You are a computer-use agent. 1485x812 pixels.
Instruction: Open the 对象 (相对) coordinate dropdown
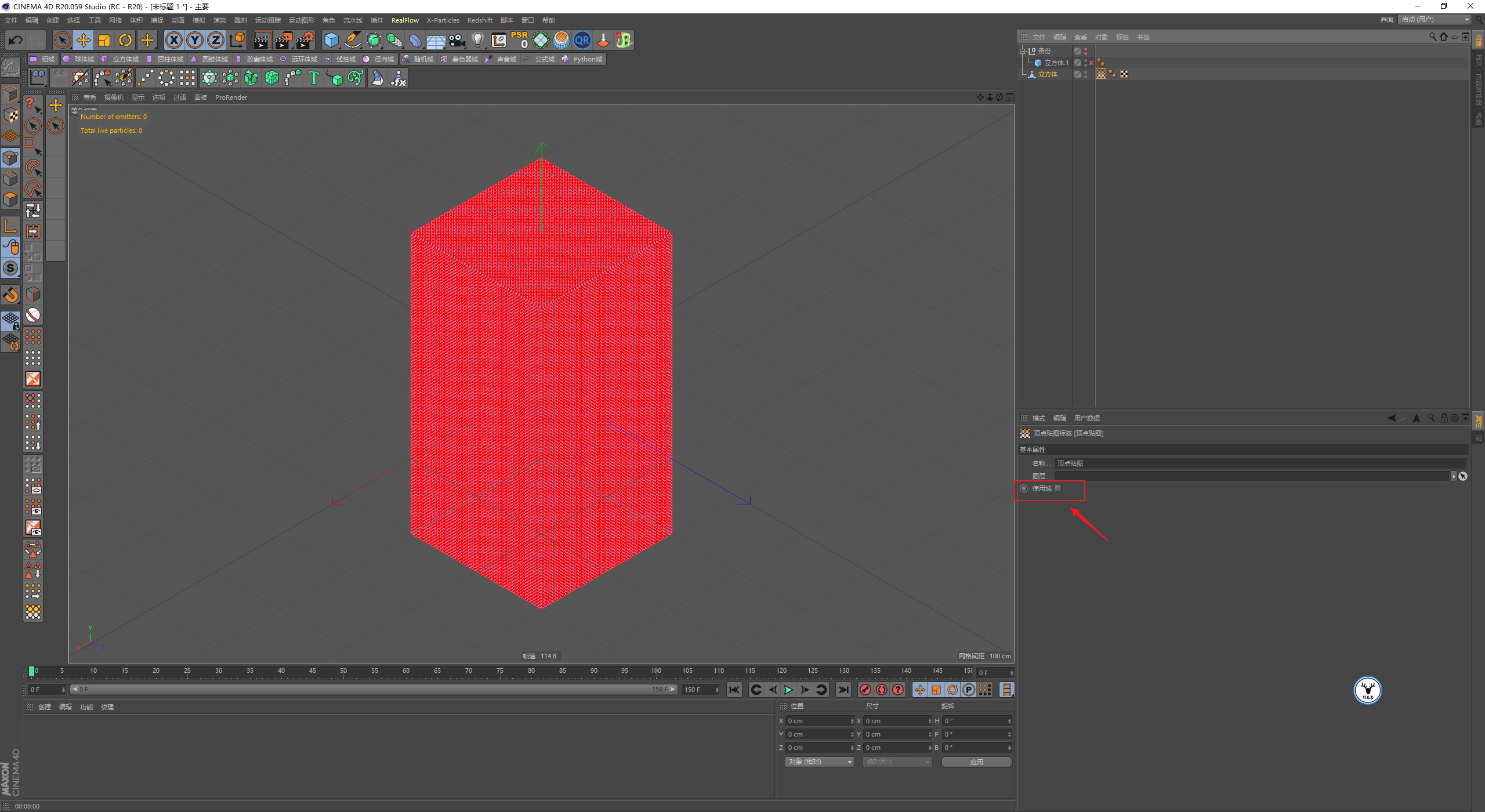[x=819, y=762]
